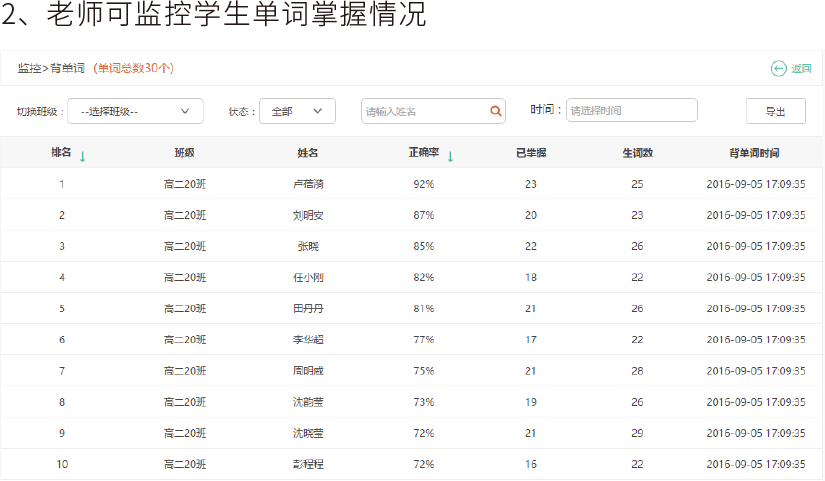Image resolution: width=825 pixels, height=481 pixels.
Task: Select student 田丹丹 in the table
Action: 308,308
